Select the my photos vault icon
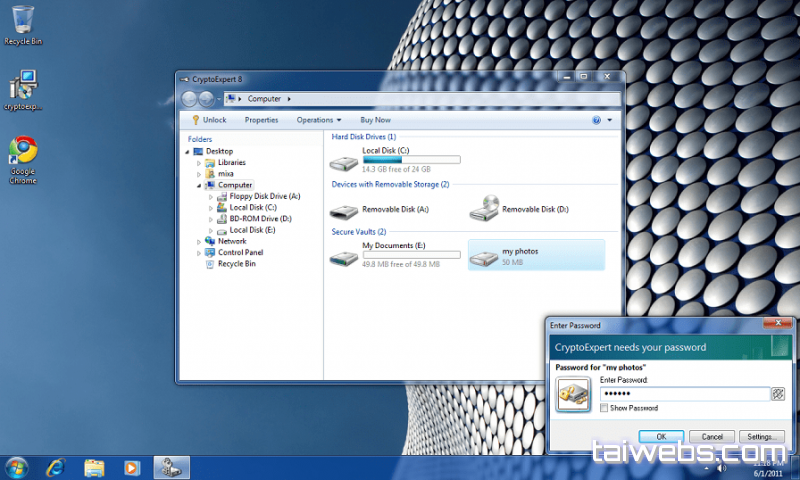 pos(483,256)
